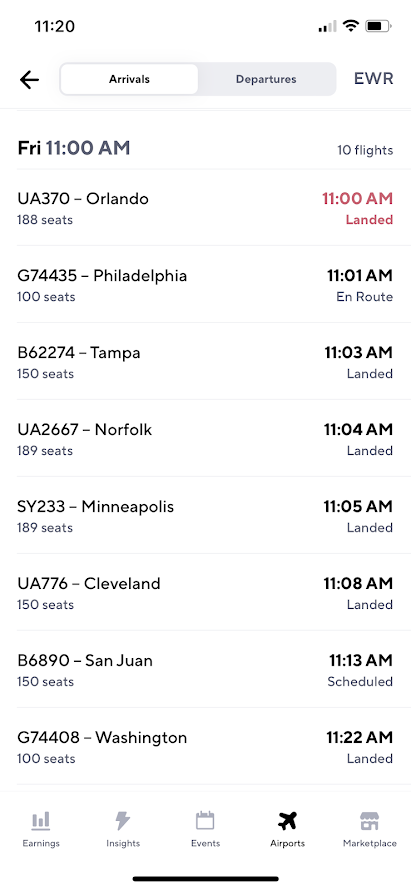The width and height of the screenshot is (411, 890).
Task: Open the Insights lightning bolt icon
Action: 123,820
